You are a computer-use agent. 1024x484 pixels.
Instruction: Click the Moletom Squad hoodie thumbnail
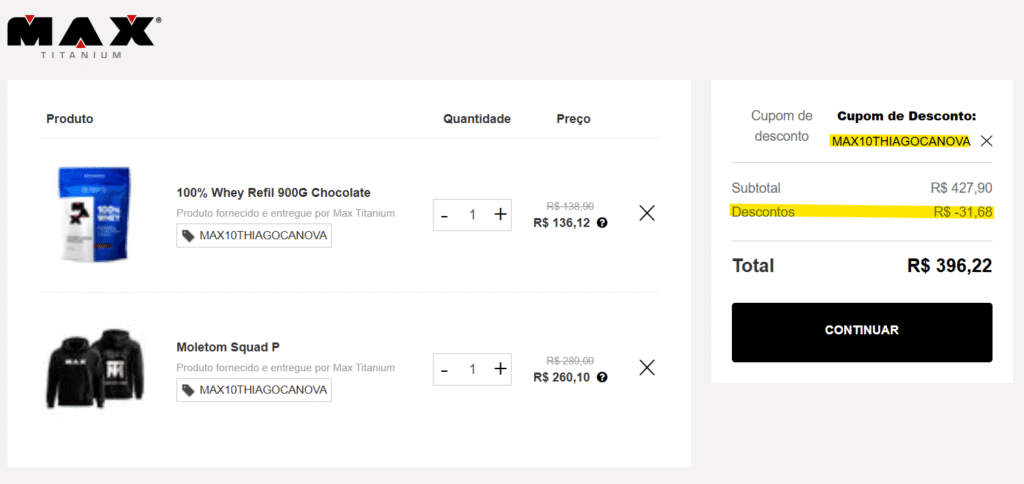pyautogui.click(x=96, y=368)
